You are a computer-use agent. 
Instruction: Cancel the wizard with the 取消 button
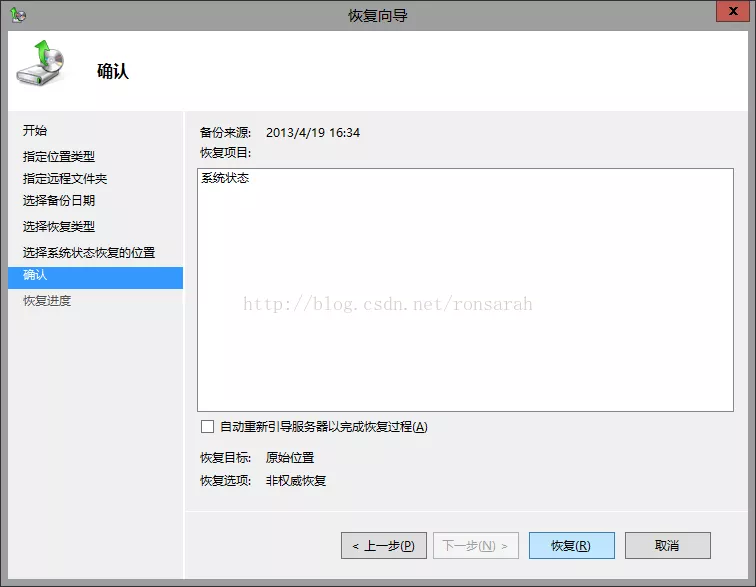tap(667, 546)
